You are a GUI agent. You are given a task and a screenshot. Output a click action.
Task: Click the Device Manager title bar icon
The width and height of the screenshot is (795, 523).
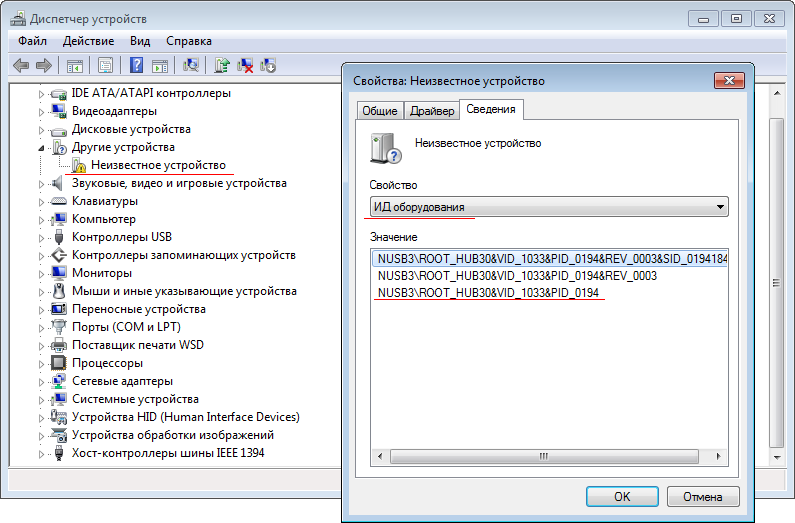(18, 19)
